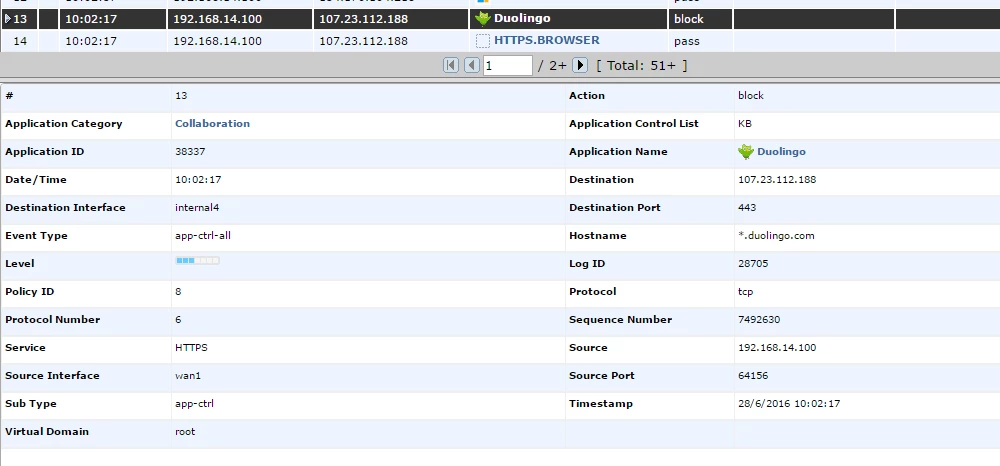The width and height of the screenshot is (1000, 466).
Task: Select destination 107.23.112.188 in row 14
Action: click(x=364, y=41)
